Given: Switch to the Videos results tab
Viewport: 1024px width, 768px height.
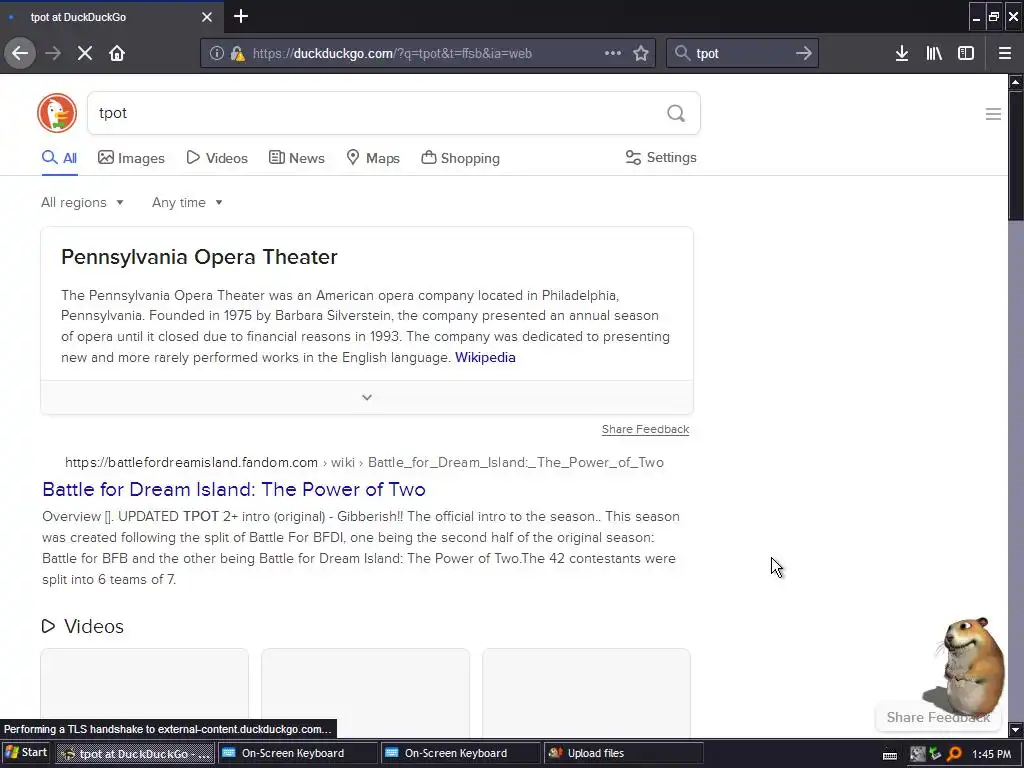Looking at the screenshot, I should click(x=217, y=158).
